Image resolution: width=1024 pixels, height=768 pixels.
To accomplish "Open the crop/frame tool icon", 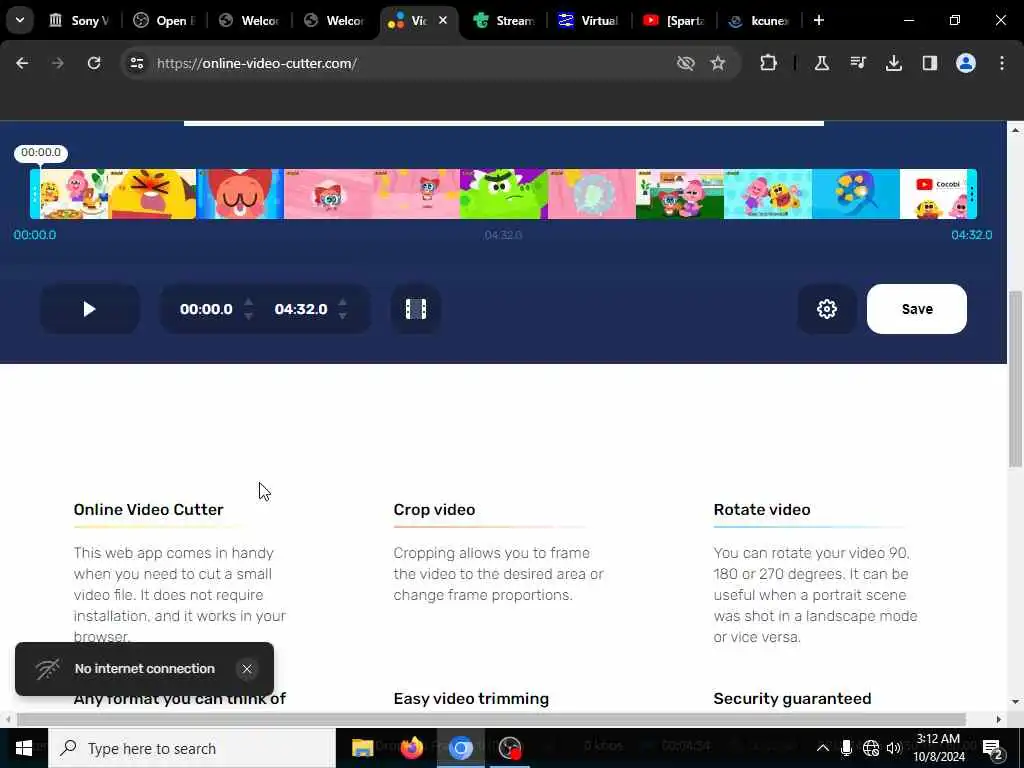I will 415,309.
